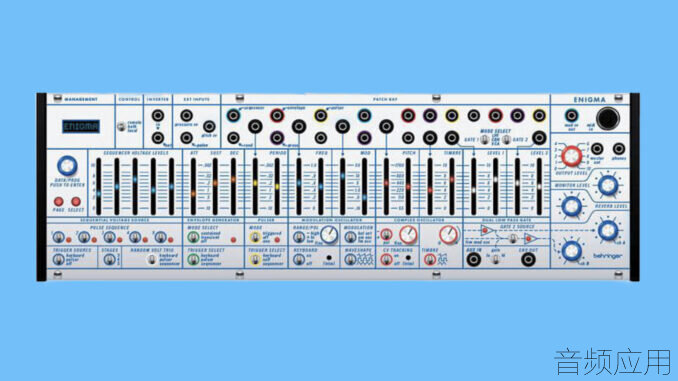Click the ATT envelope slider handle
Viewport: 678px width, 381px height.
tap(193, 193)
